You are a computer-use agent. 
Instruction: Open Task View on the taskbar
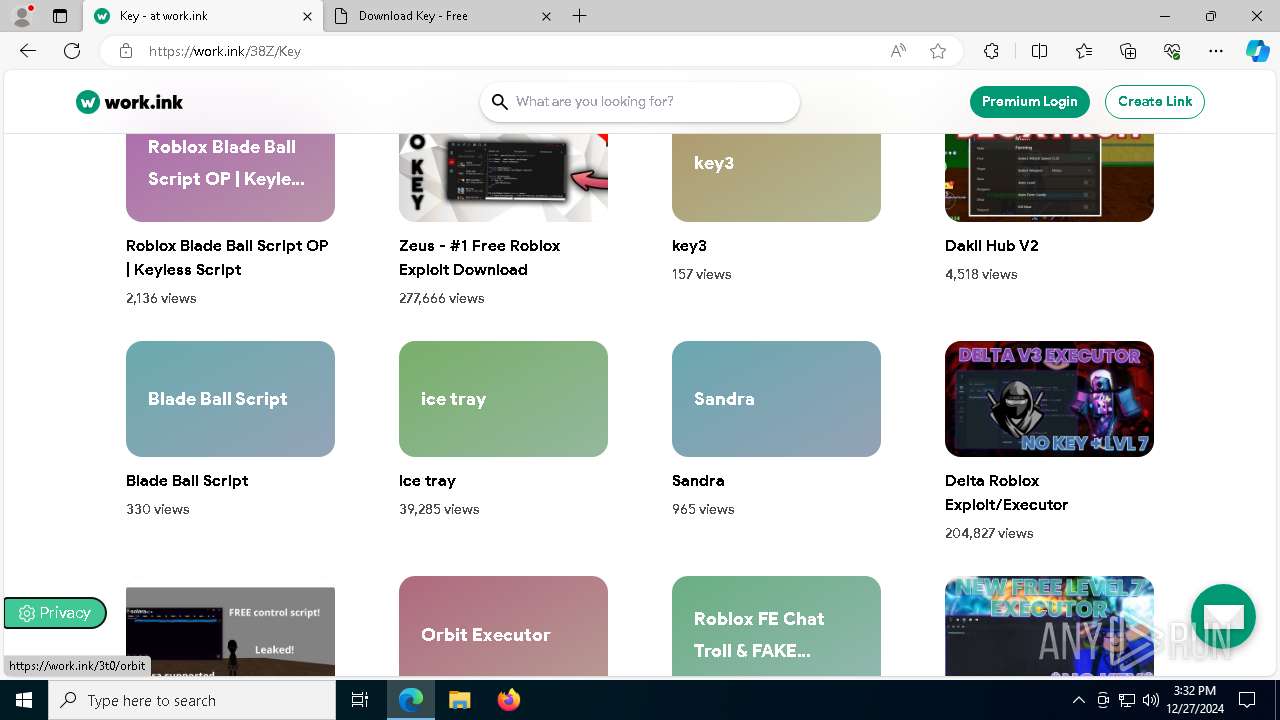pos(360,700)
